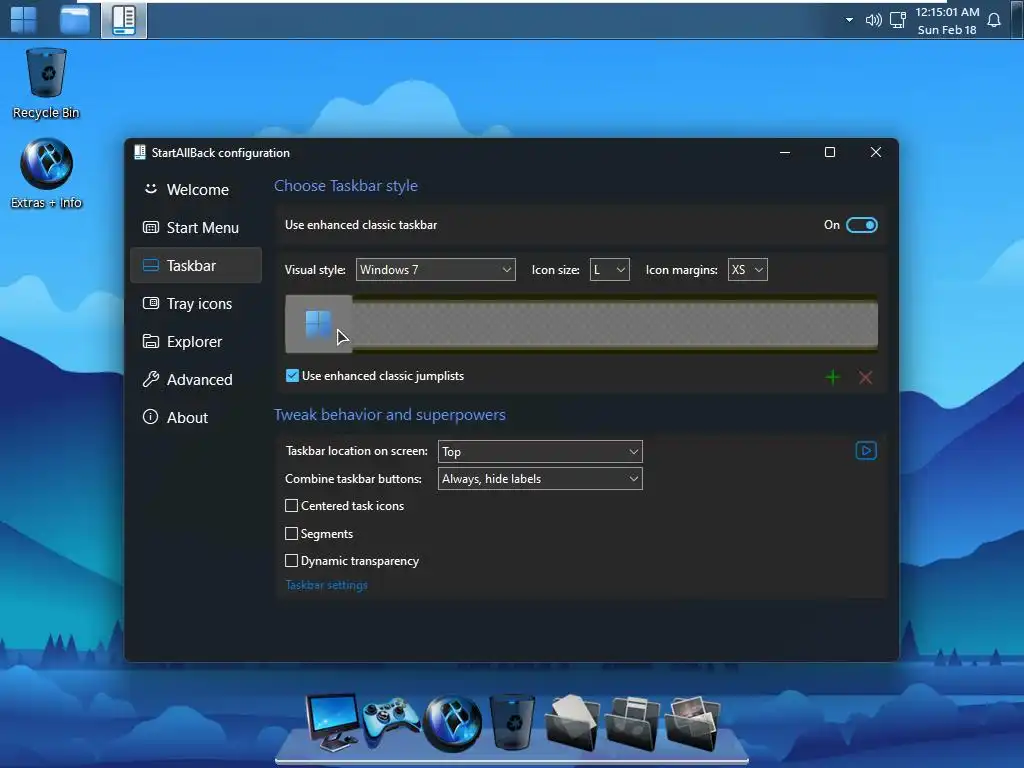Click the wrench icon beside Advanced
The width and height of the screenshot is (1024, 768).
tap(151, 379)
